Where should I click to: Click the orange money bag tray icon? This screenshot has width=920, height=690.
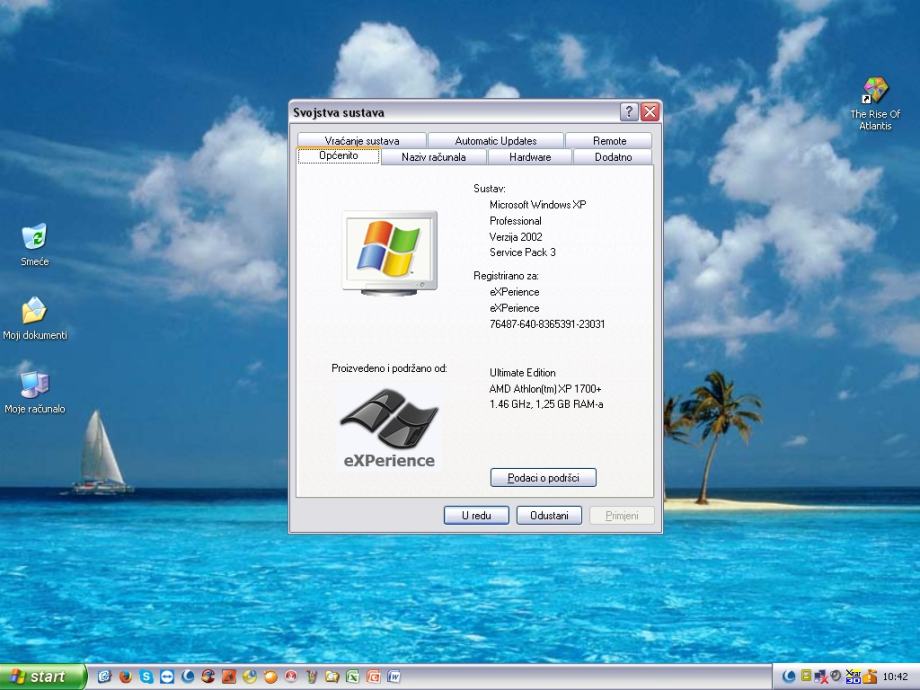pyautogui.click(x=870, y=677)
